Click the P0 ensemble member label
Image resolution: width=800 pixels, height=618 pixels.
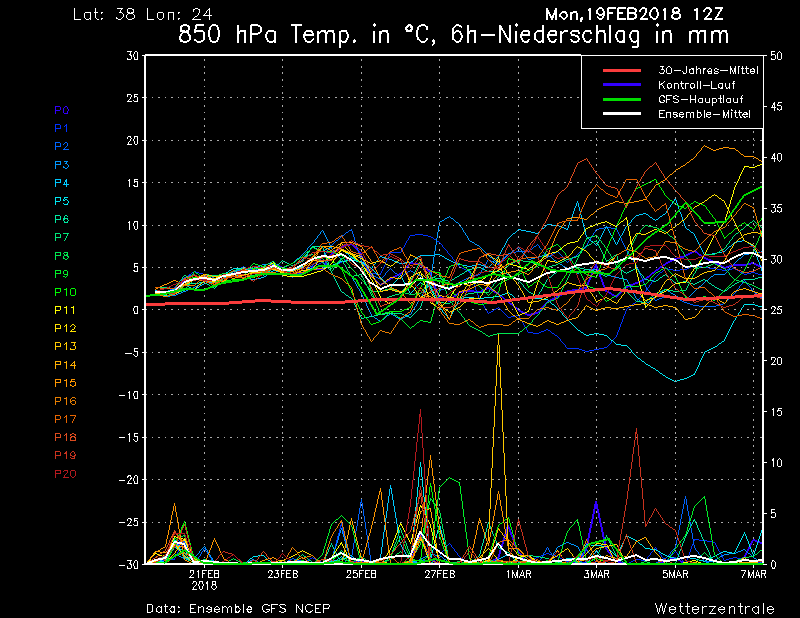tap(61, 110)
